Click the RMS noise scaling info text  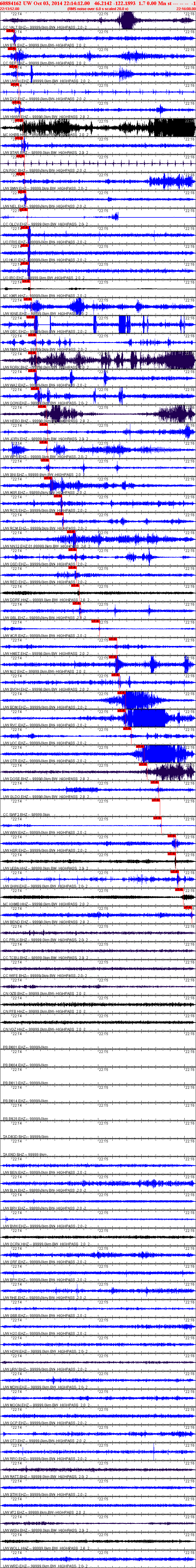tap(98, 9)
